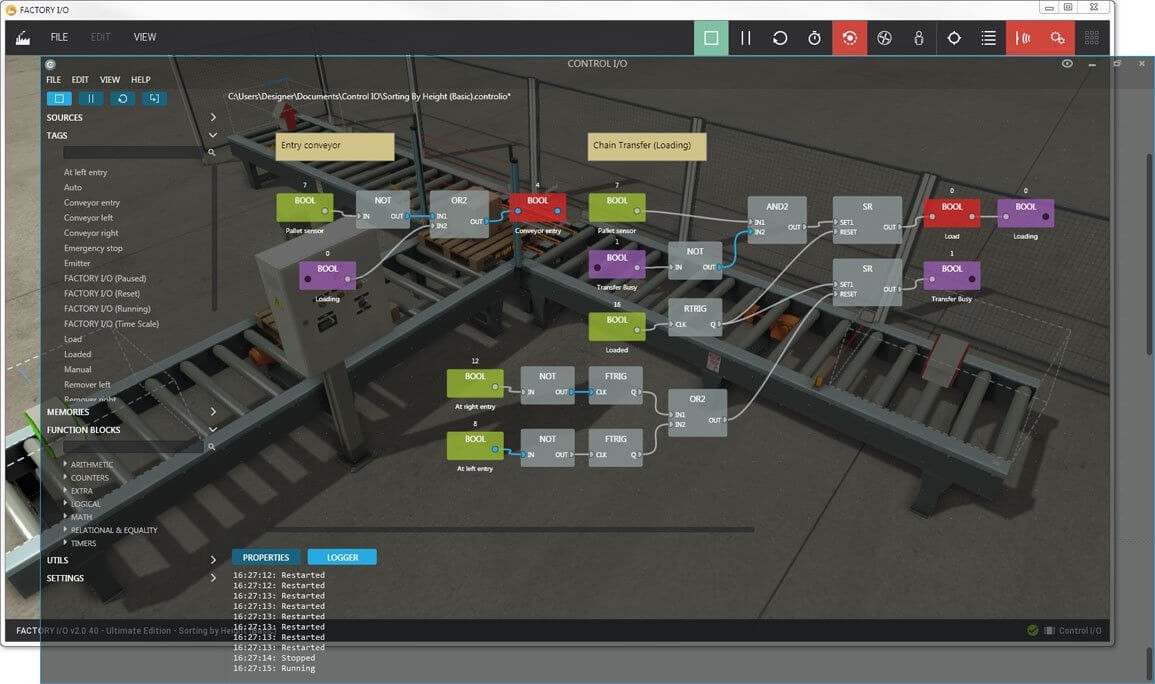
Task: Click the eye visibility icon on Control I/O titlebar
Action: point(1066,63)
